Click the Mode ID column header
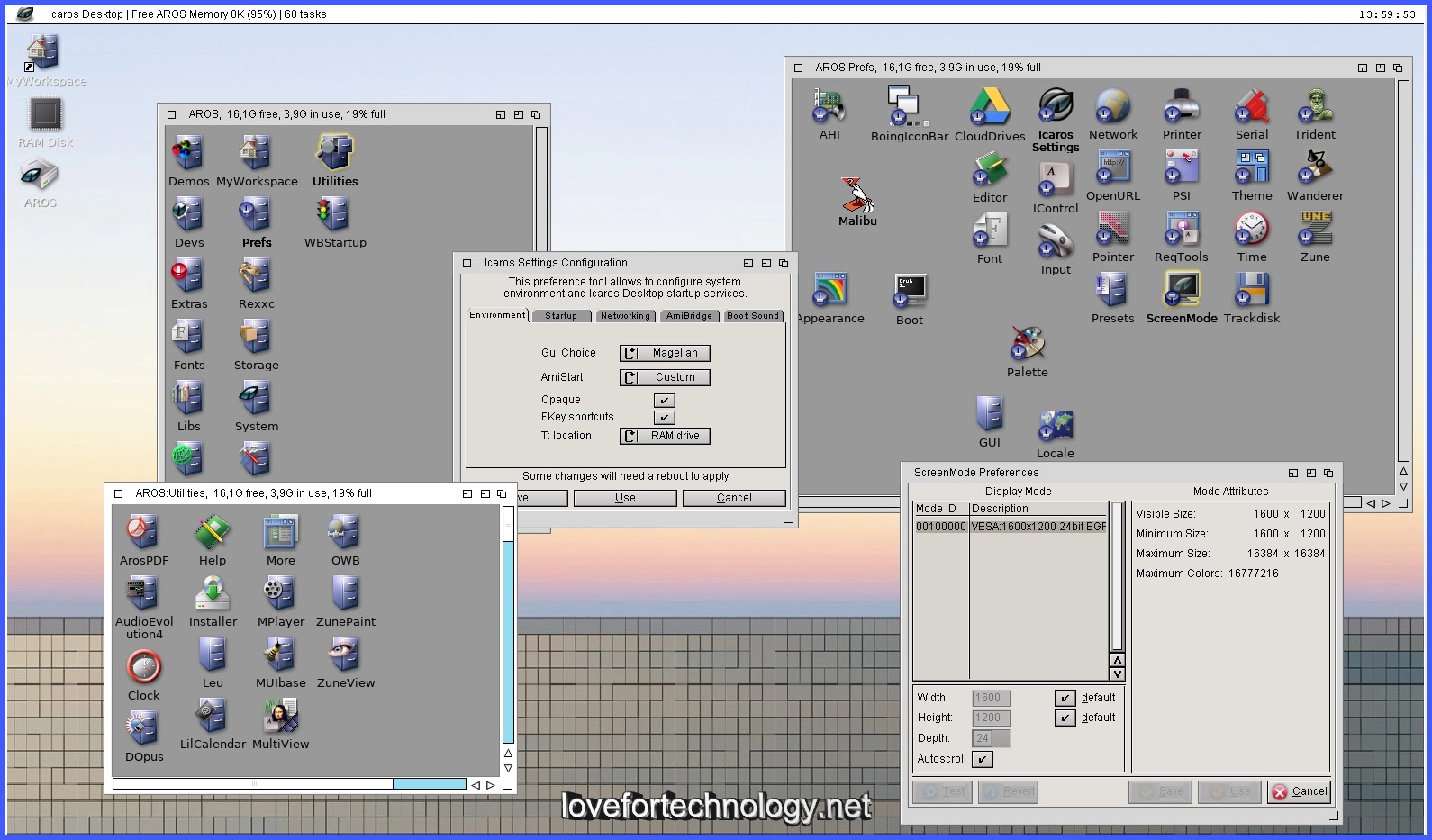The image size is (1432, 840). pyautogui.click(x=940, y=509)
